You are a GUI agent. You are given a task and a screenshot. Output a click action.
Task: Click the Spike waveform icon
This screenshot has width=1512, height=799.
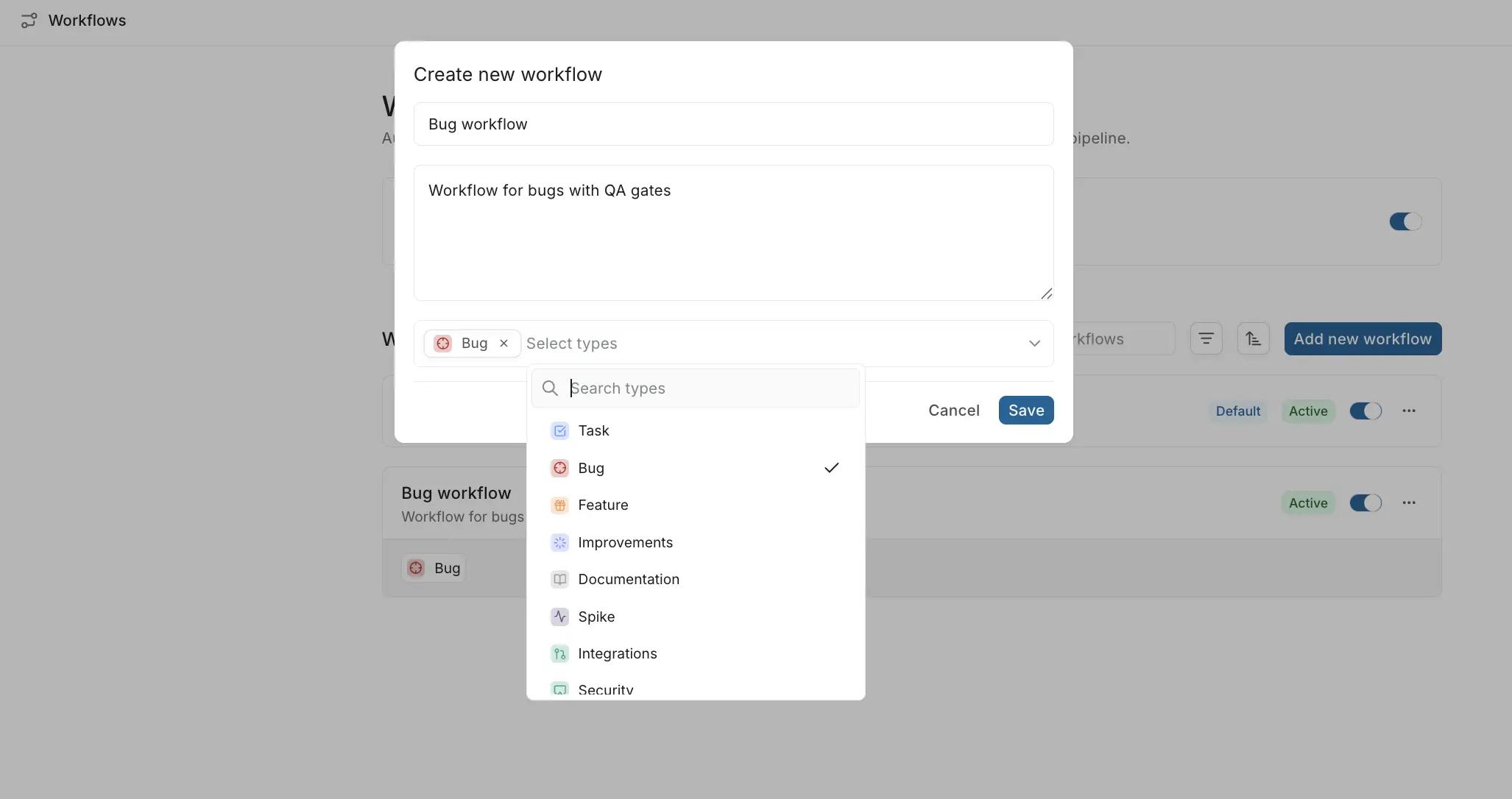[x=559, y=617]
